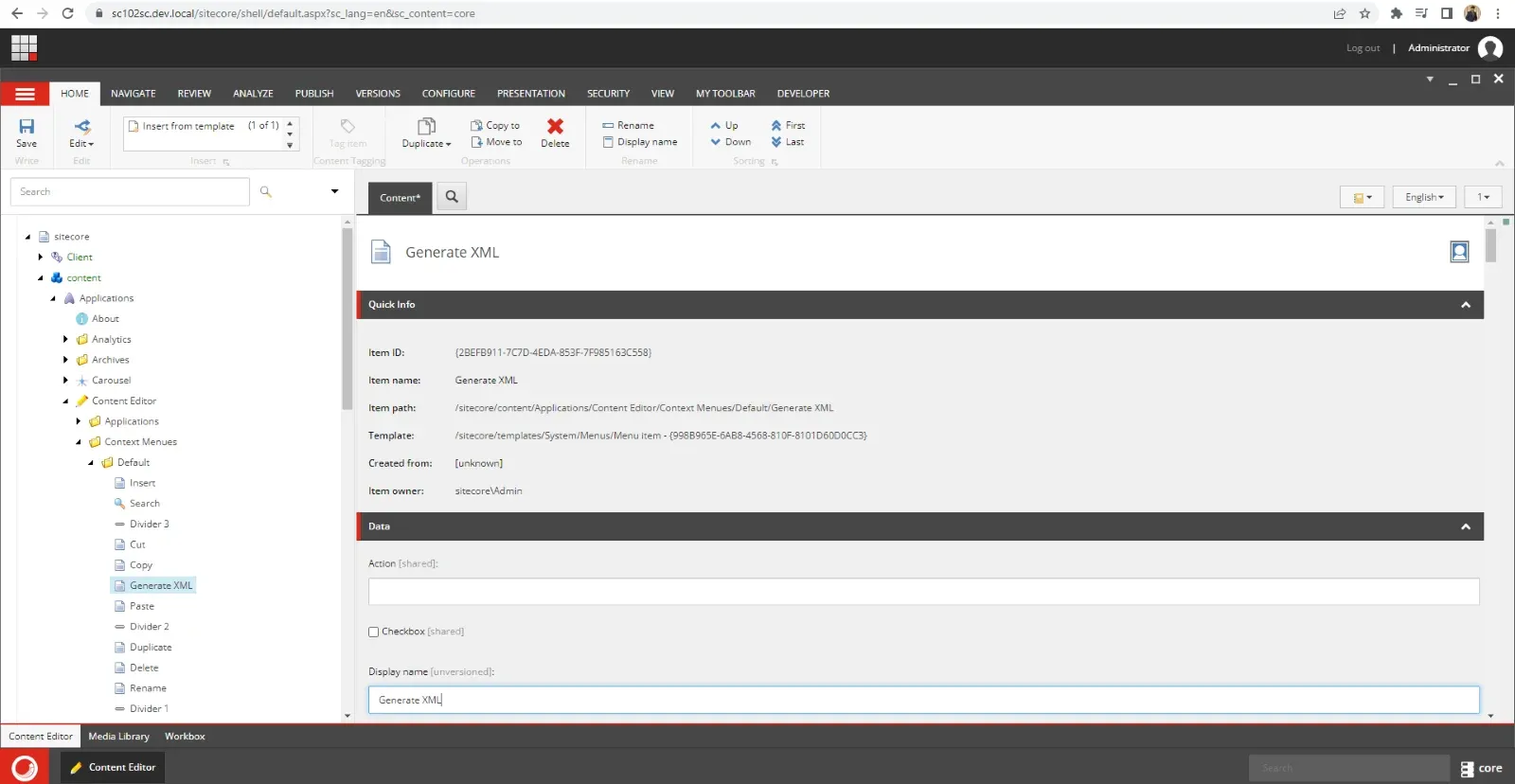Screen dimensions: 1515x784
Task: Click the Log out link
Action: click(x=1363, y=48)
